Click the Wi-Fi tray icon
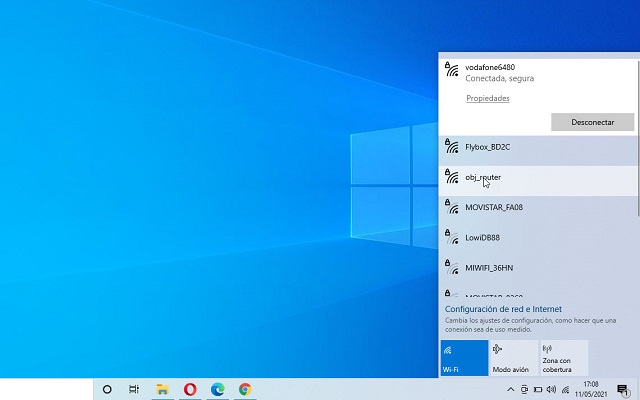This screenshot has width=640, height=400. coord(565,390)
